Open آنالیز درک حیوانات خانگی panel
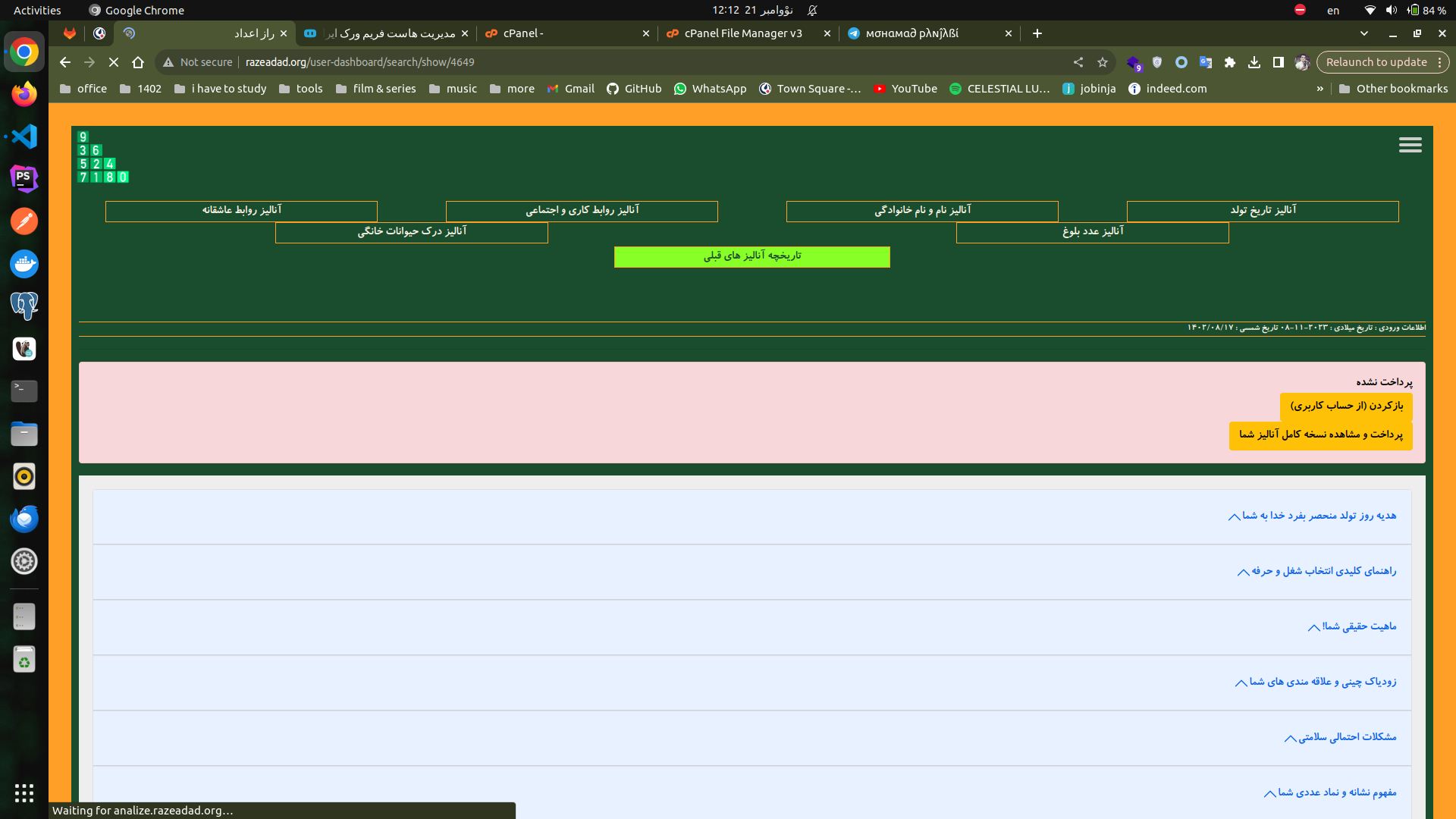The height and width of the screenshot is (819, 1456). pyautogui.click(x=412, y=231)
